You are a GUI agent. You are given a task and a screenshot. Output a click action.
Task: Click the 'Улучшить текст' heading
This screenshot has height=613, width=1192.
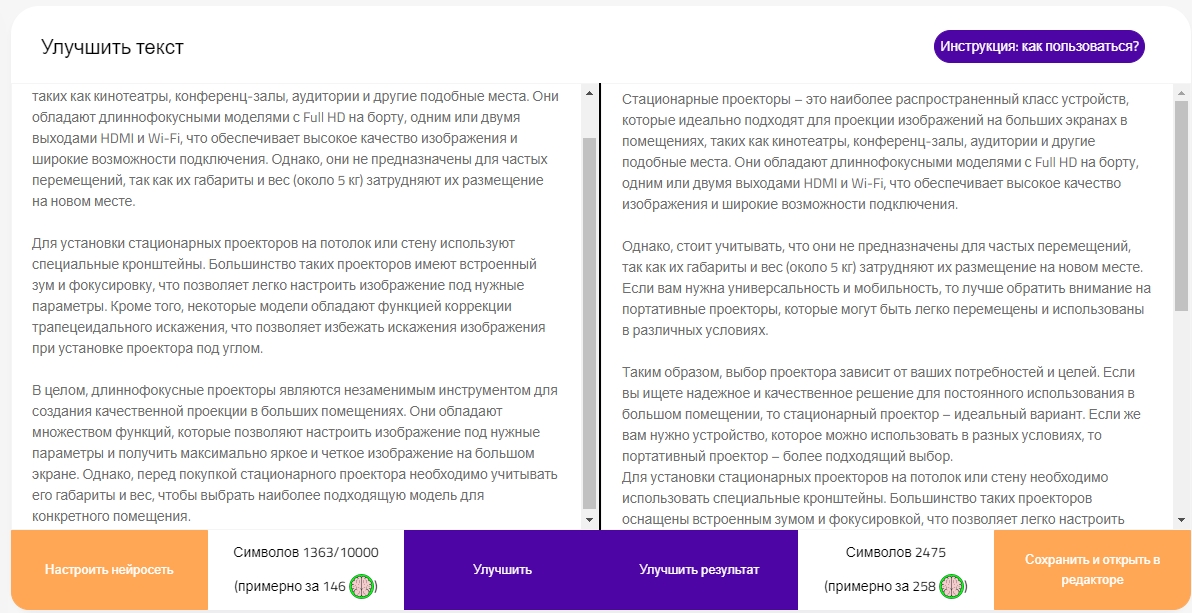113,47
